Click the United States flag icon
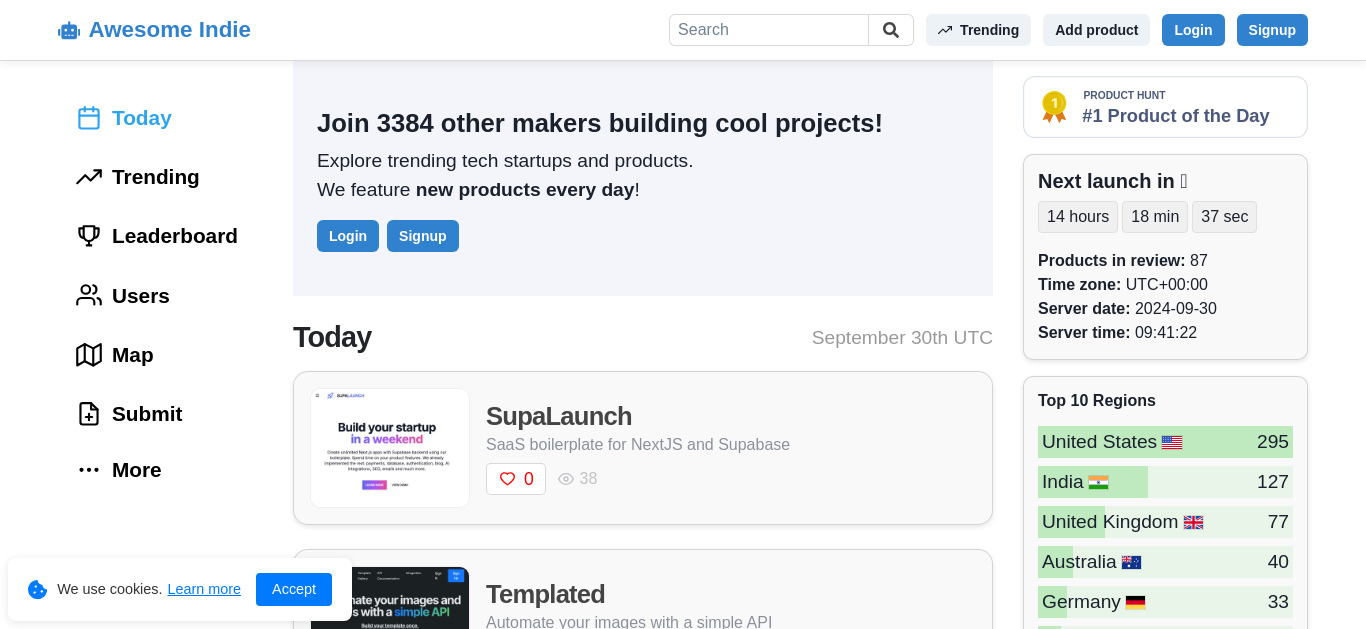Image resolution: width=1366 pixels, height=629 pixels. click(x=1172, y=442)
